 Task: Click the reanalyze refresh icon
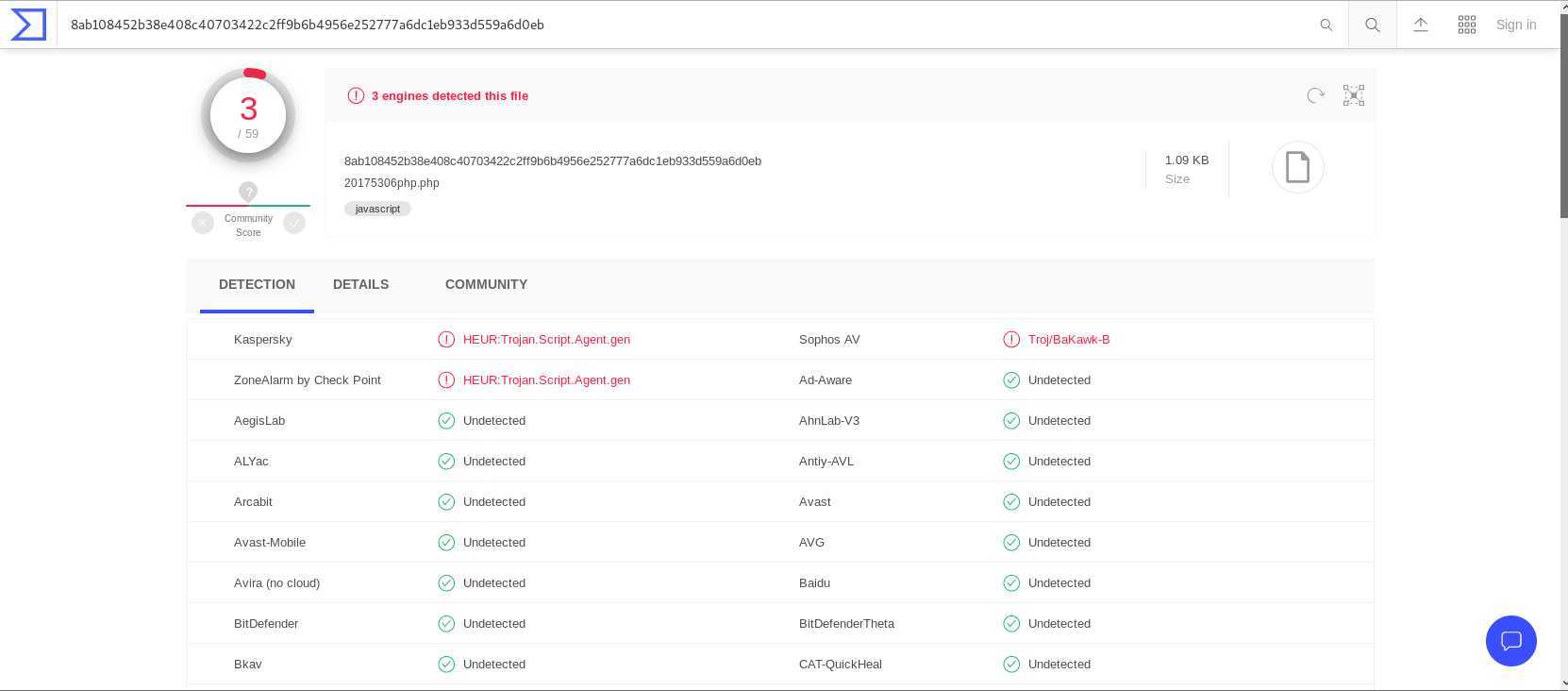click(x=1315, y=95)
